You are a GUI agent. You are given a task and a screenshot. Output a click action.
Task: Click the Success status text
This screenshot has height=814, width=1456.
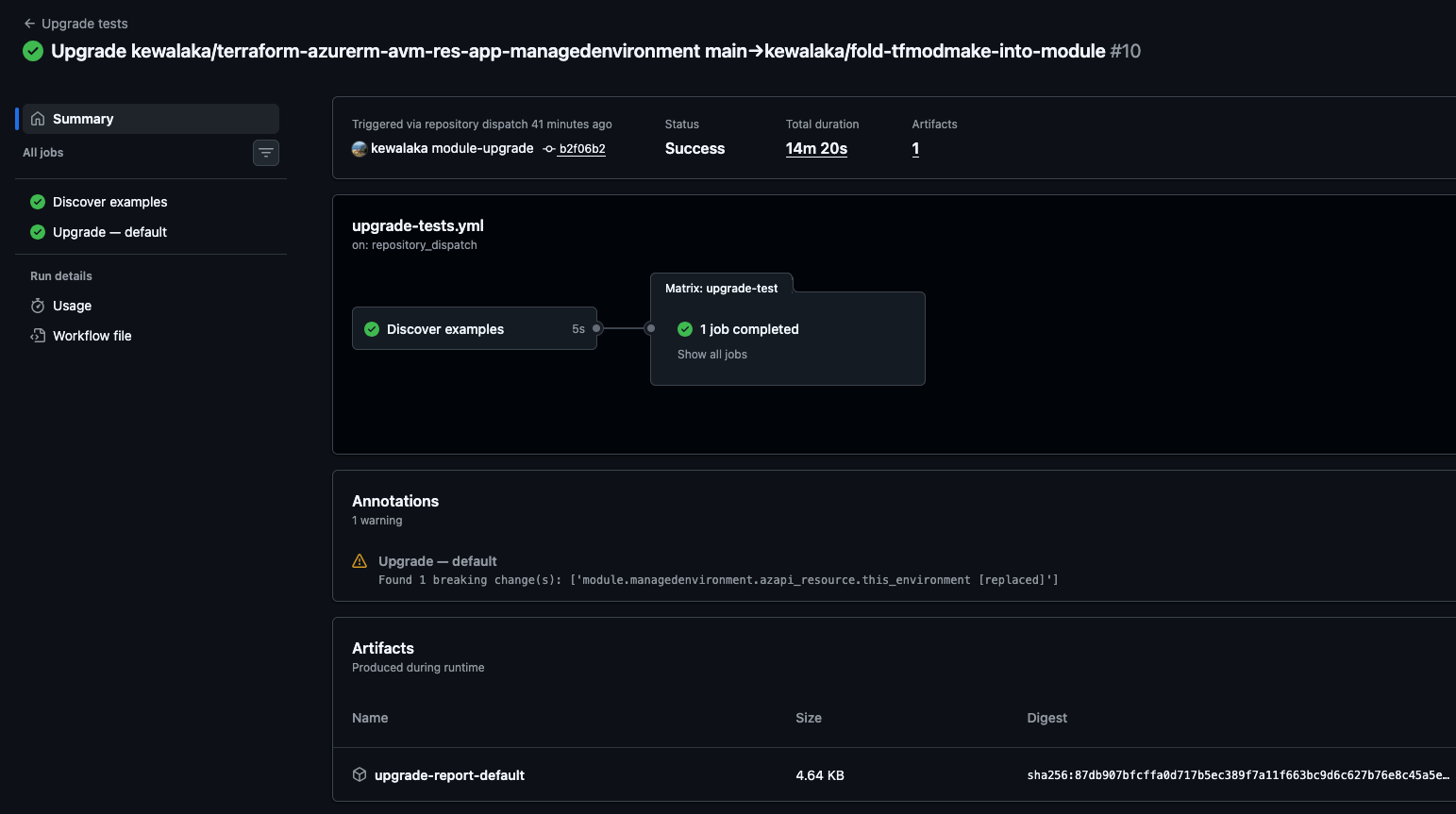point(695,148)
